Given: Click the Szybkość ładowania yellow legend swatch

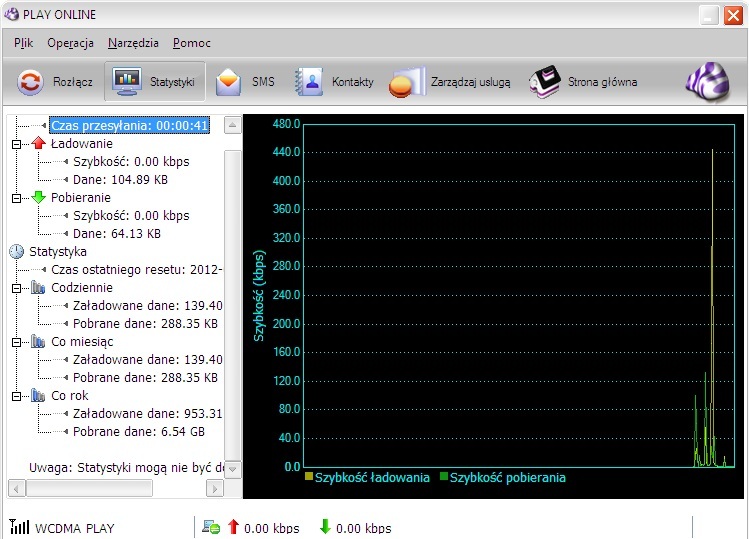Looking at the screenshot, I should [x=309, y=476].
